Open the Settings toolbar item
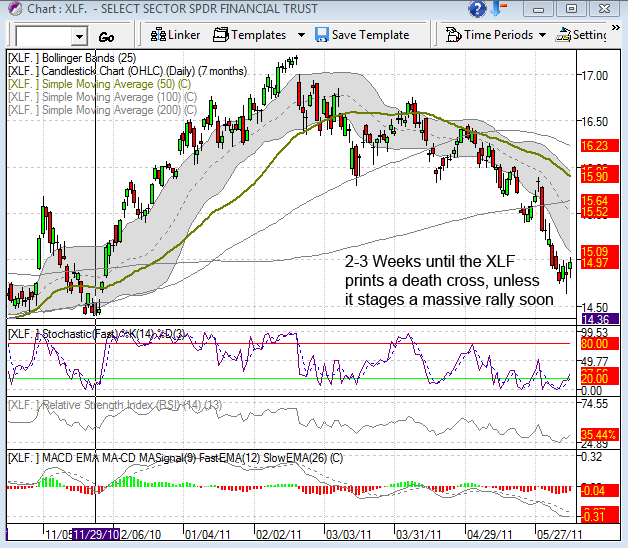This screenshot has height=548, width=628. (x=581, y=35)
